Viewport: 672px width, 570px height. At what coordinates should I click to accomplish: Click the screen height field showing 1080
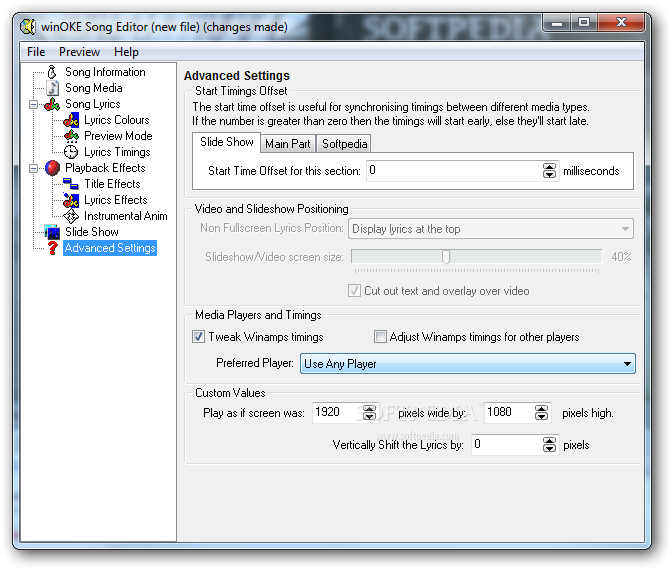pyautogui.click(x=510, y=413)
